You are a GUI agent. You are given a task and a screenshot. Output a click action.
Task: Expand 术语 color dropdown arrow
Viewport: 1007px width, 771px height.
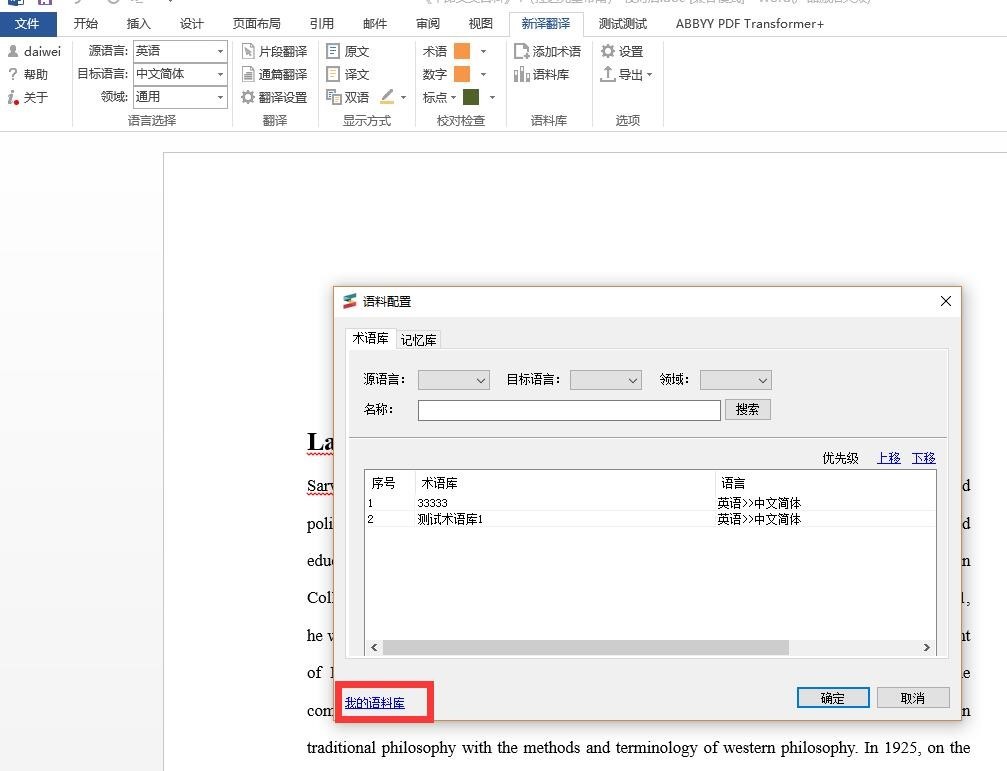(484, 51)
